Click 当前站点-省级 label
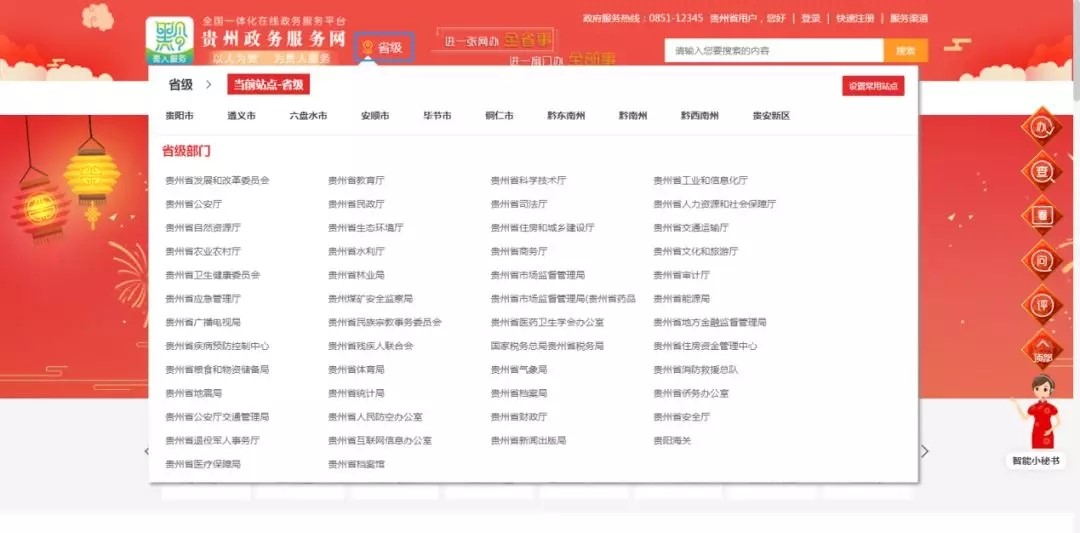This screenshot has height=533, width=1080. (x=268, y=85)
